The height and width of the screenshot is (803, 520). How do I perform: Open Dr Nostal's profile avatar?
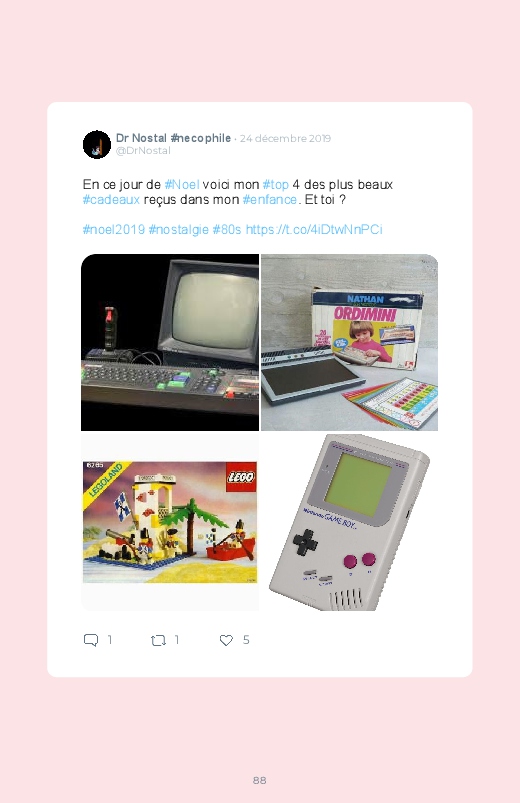click(97, 144)
